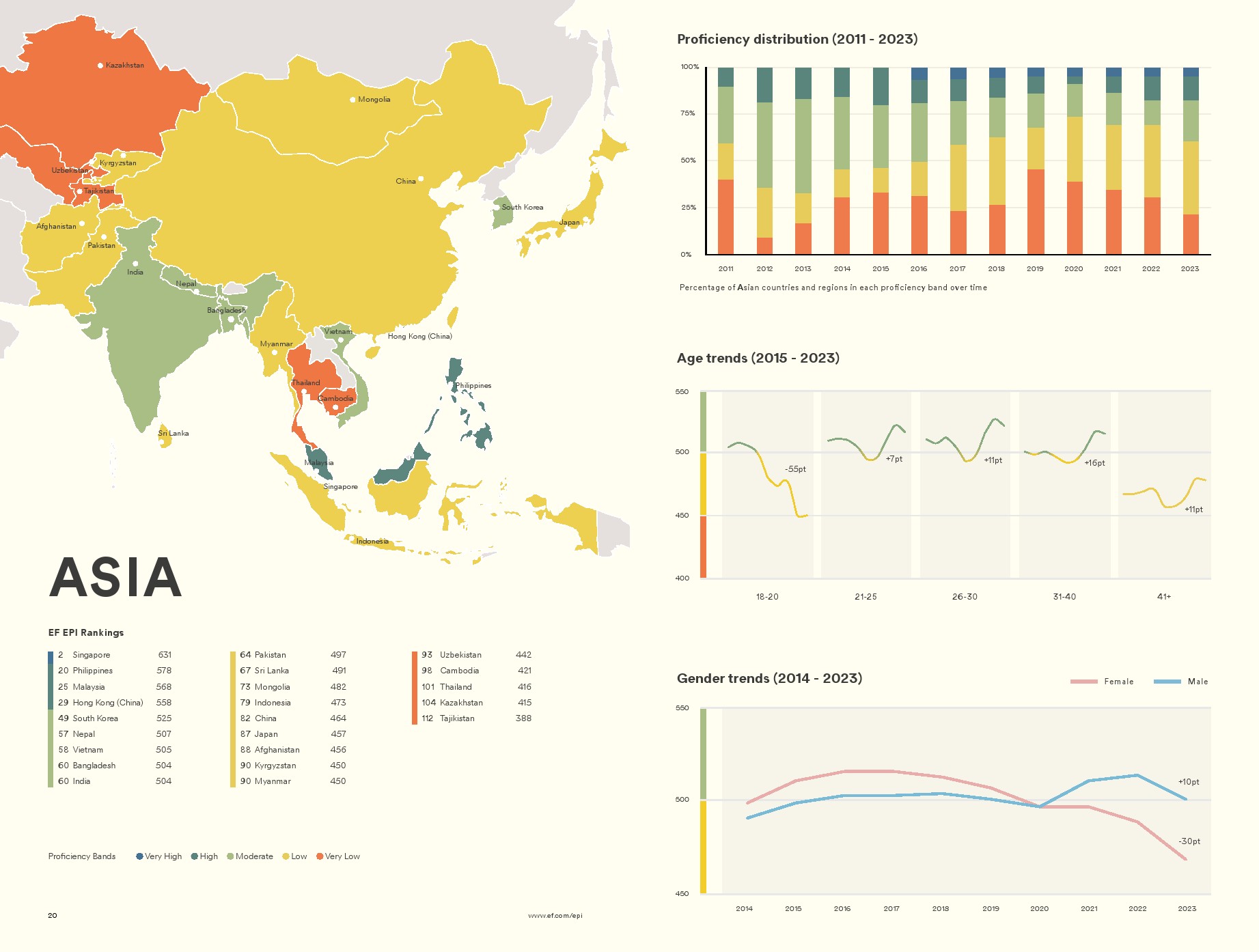
Task: Click the Moderate proficiency band legend dot
Action: pyautogui.click(x=230, y=856)
